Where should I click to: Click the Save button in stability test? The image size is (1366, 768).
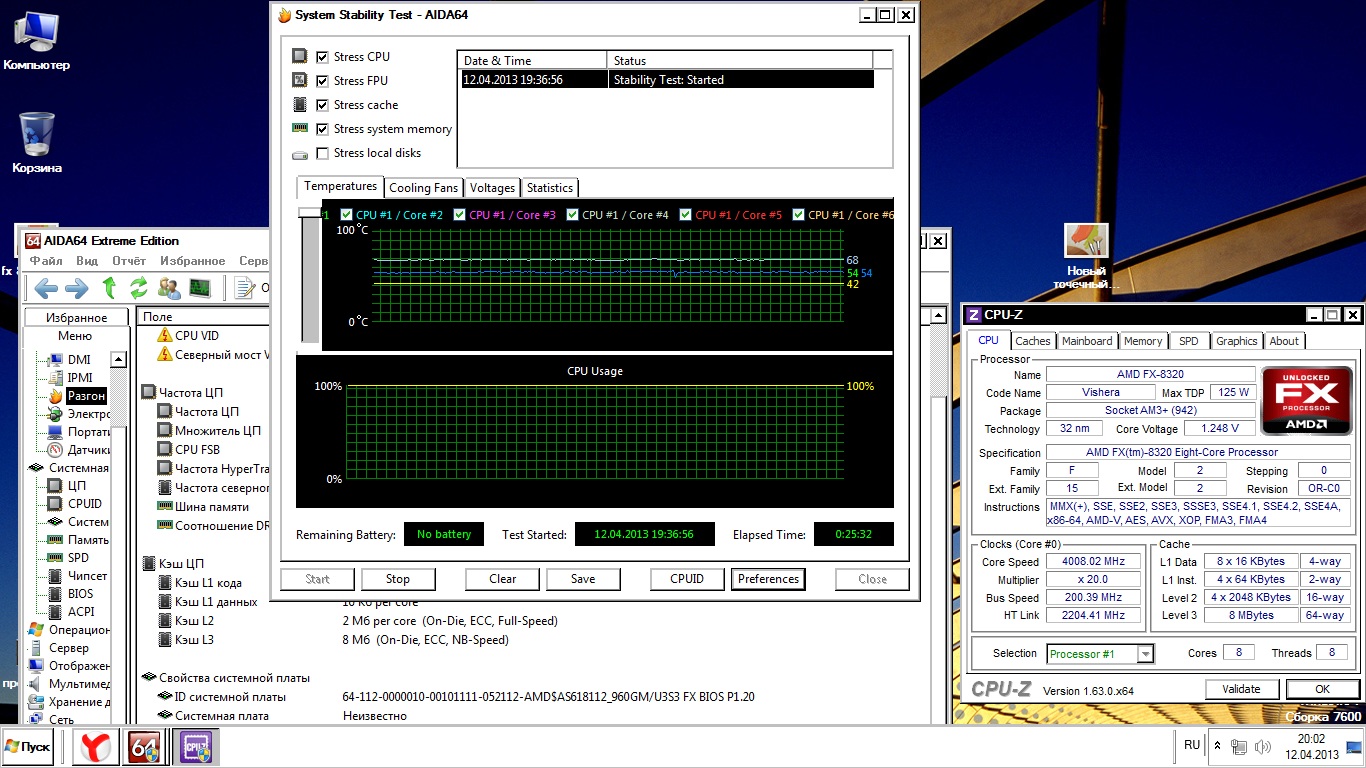pyautogui.click(x=583, y=579)
